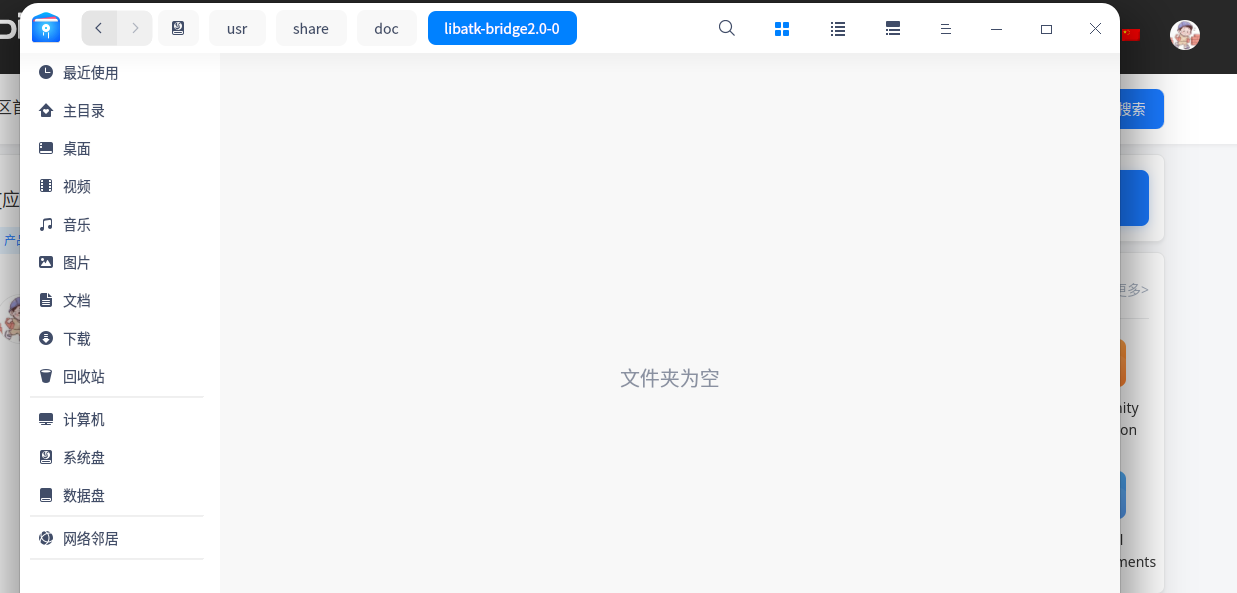Open the 回收站 trash folder
Viewport: 1237px width, 593px height.
point(84,376)
